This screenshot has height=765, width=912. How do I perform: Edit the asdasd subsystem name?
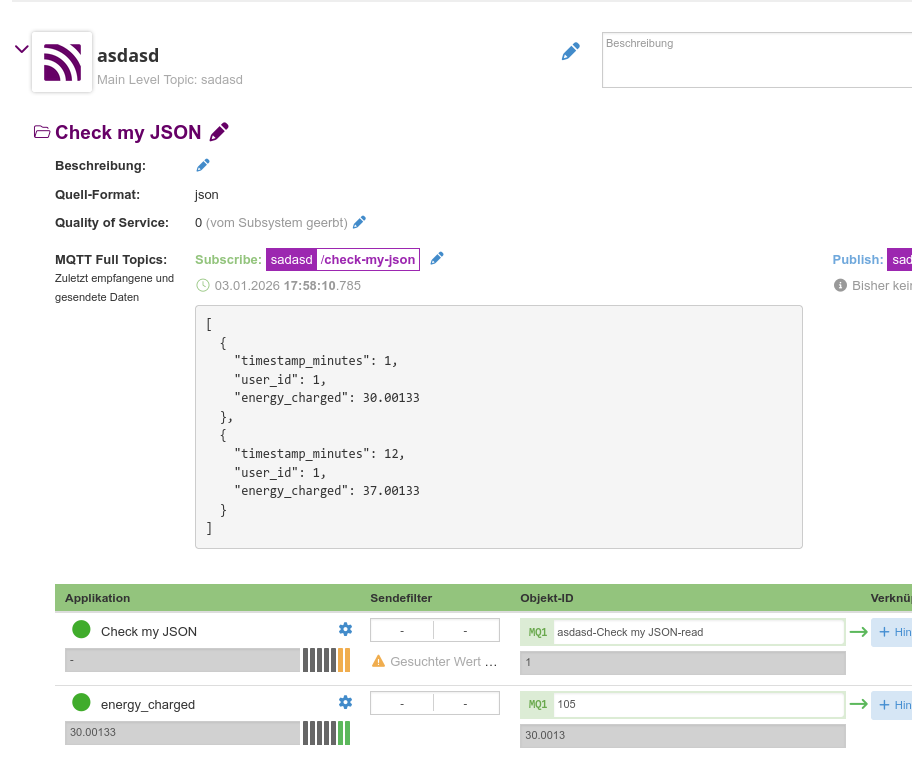[x=570, y=52]
